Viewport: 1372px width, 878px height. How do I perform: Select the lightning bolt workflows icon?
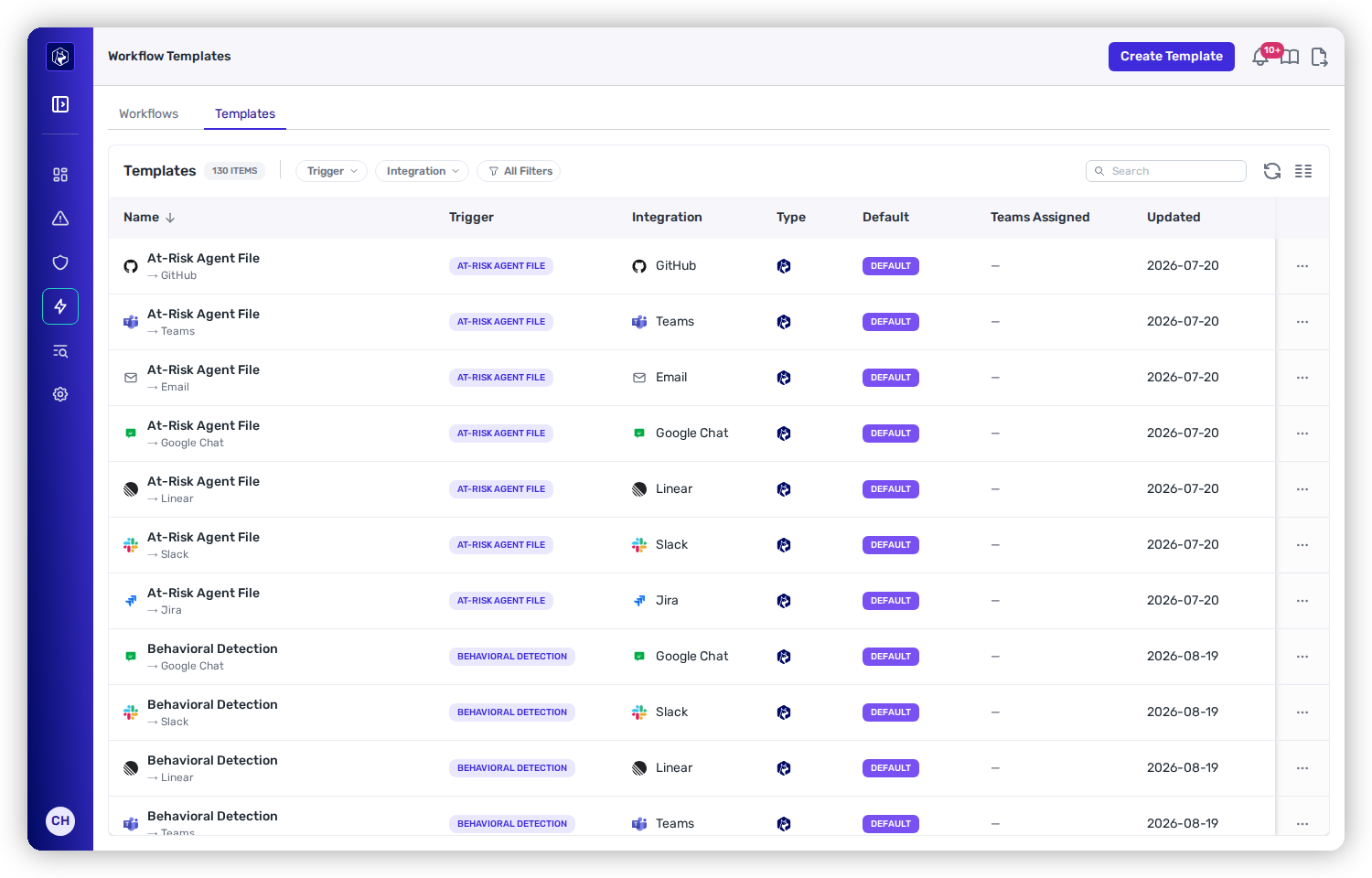pos(60,306)
